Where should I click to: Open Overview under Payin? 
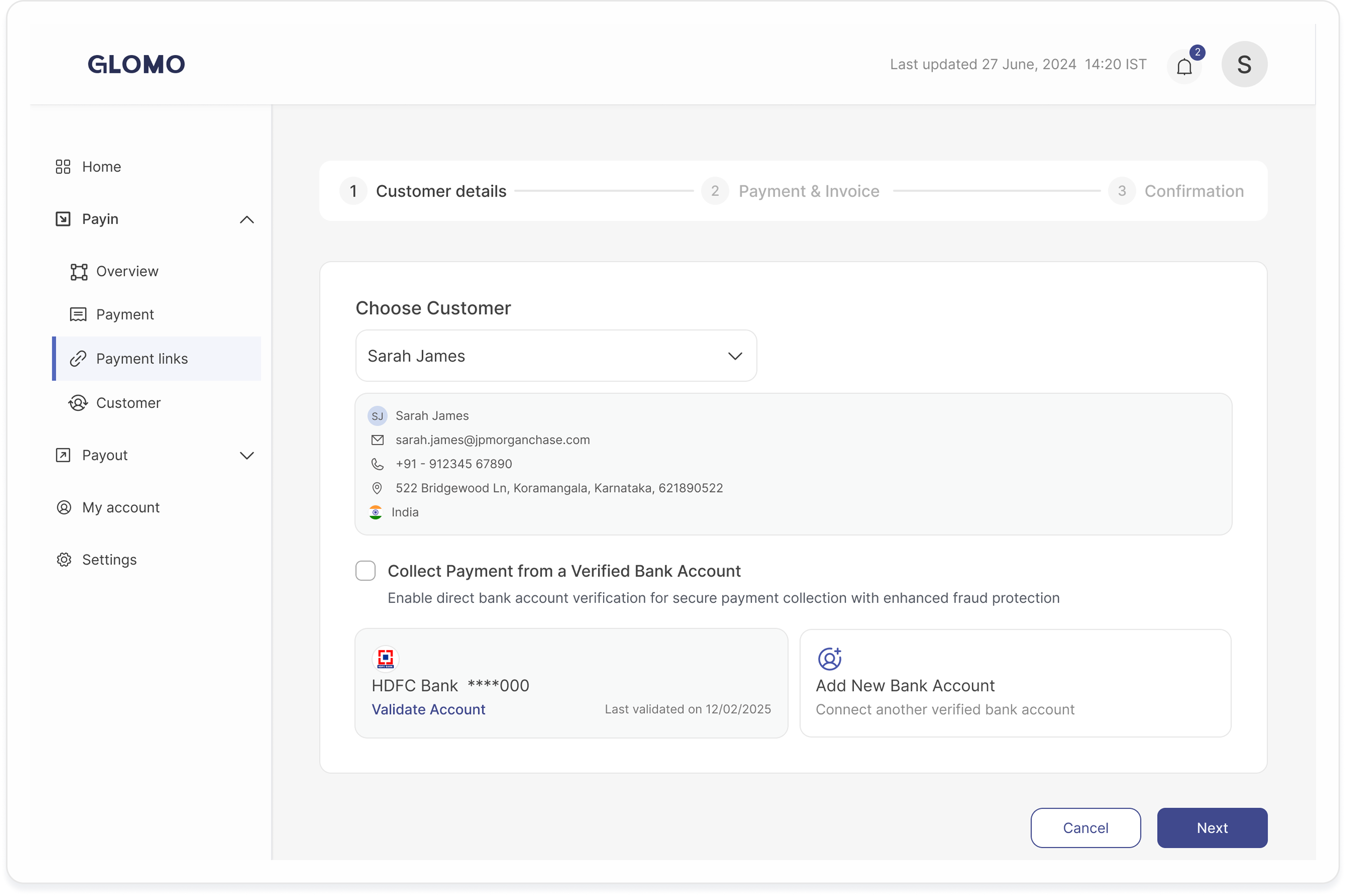(x=127, y=271)
